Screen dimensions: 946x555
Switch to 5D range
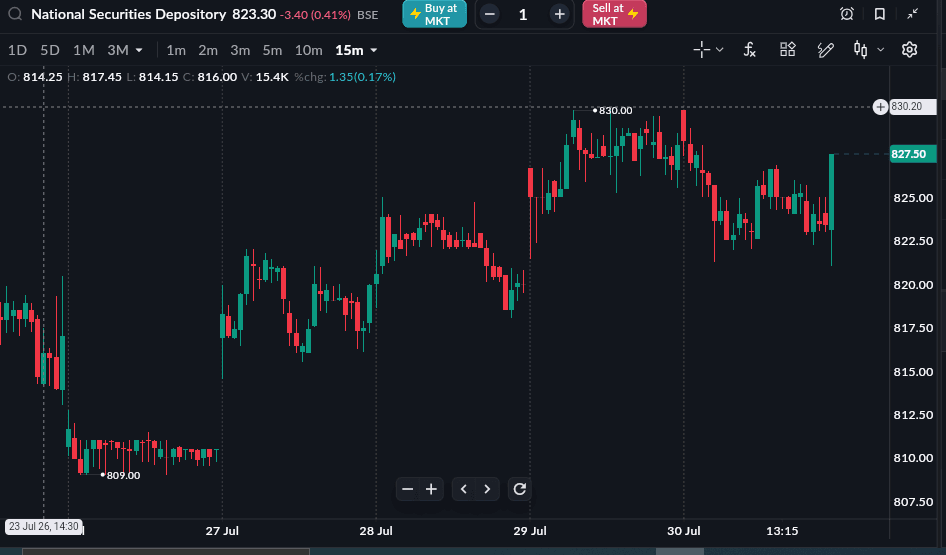click(50, 50)
